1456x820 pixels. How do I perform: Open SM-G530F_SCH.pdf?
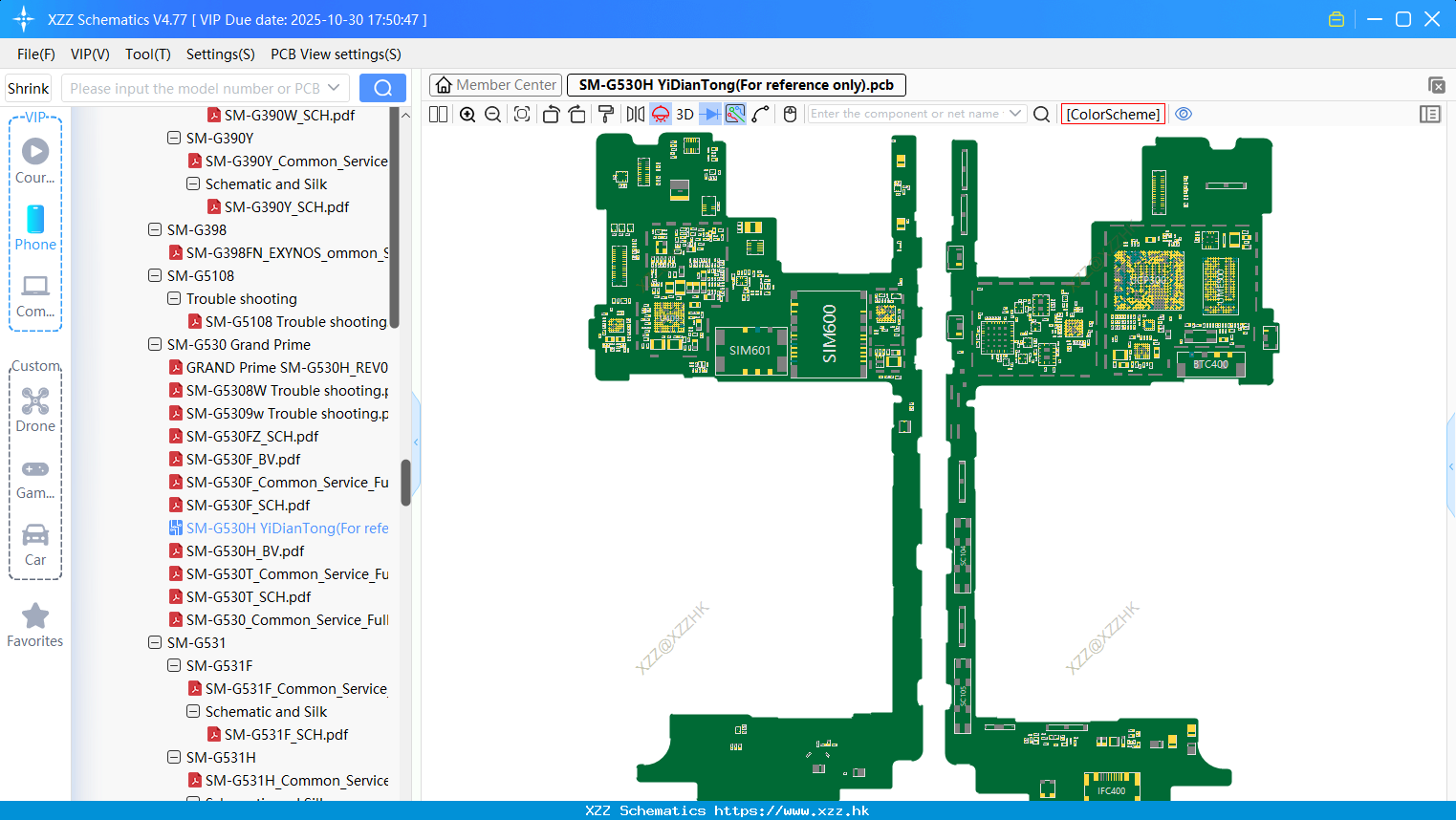click(x=249, y=505)
